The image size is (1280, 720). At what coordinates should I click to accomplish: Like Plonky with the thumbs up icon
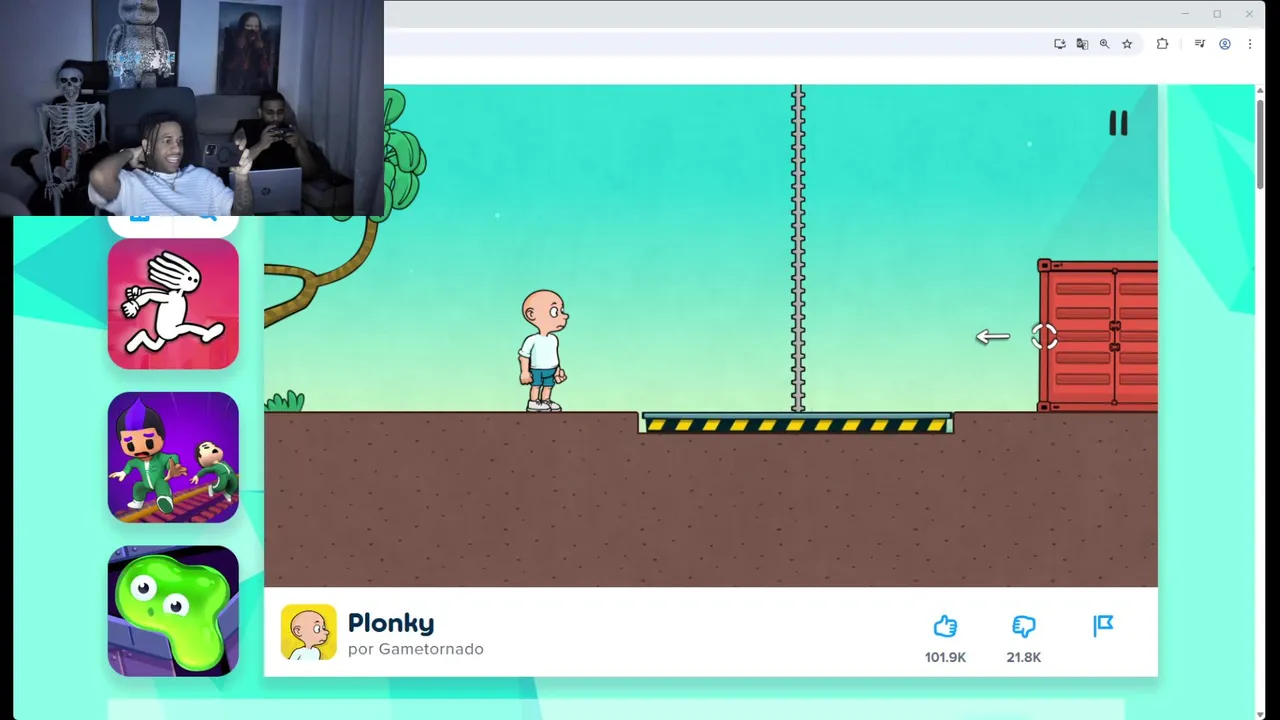(x=945, y=627)
